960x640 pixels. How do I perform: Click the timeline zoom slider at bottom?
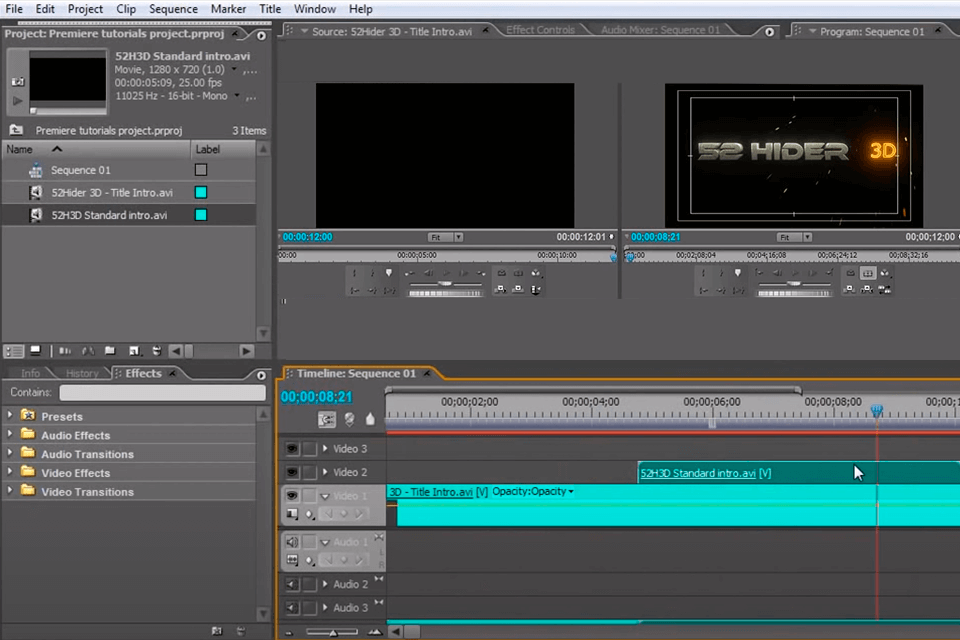pos(333,631)
